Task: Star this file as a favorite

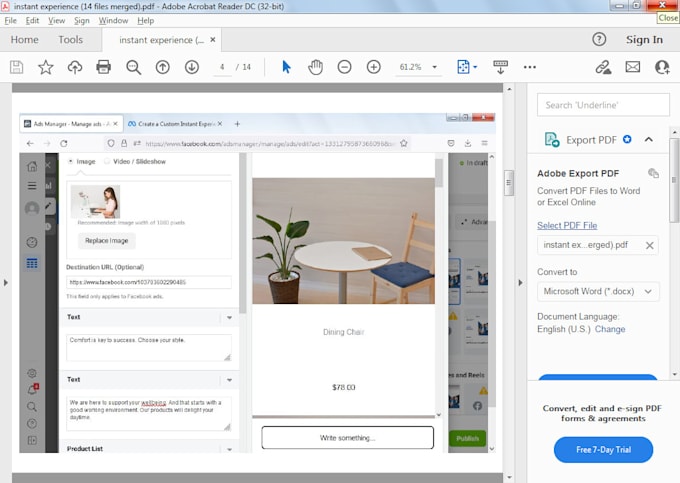Action: point(46,67)
